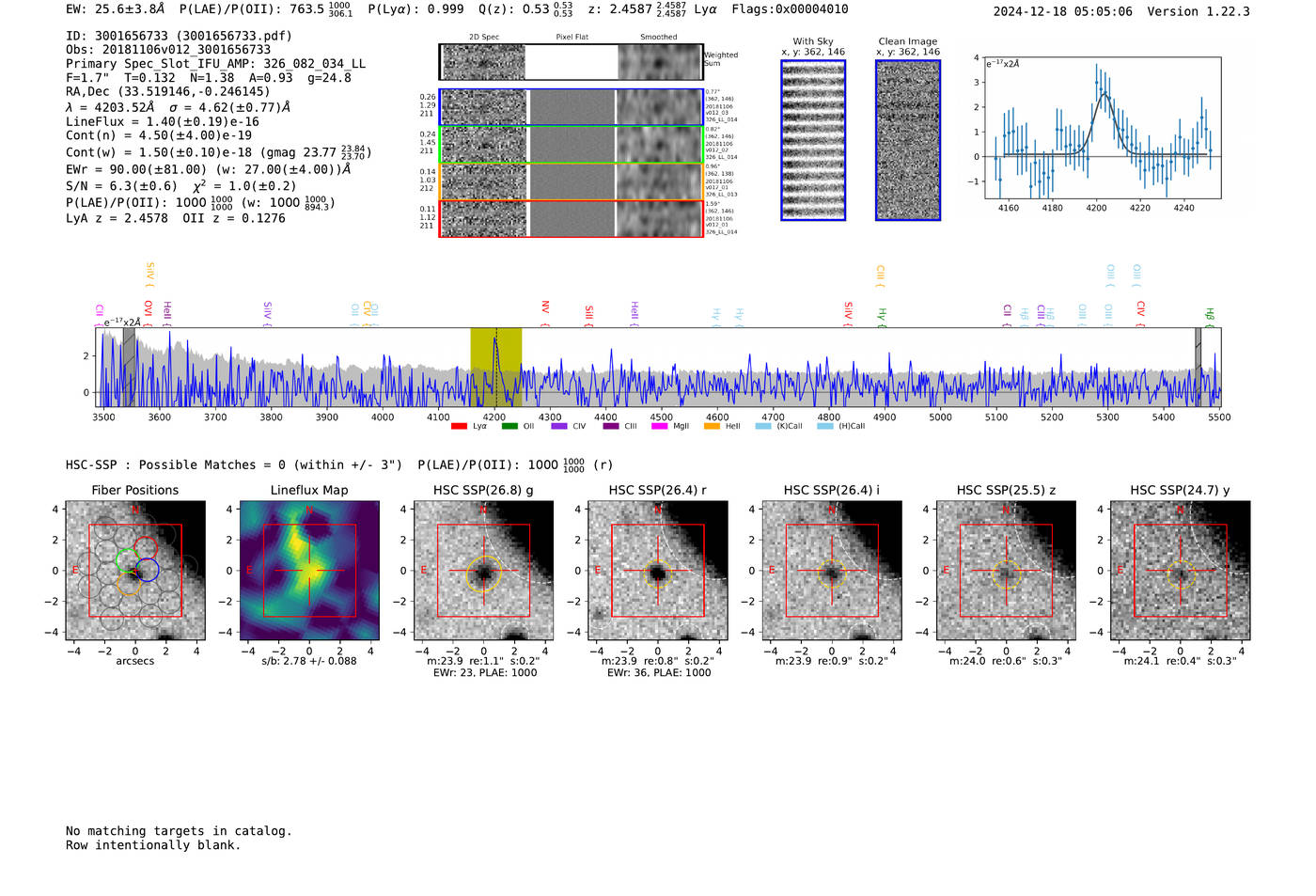Open the Lineflux Map heatmap panel
Screen dimensions: 1316x896
309,571
